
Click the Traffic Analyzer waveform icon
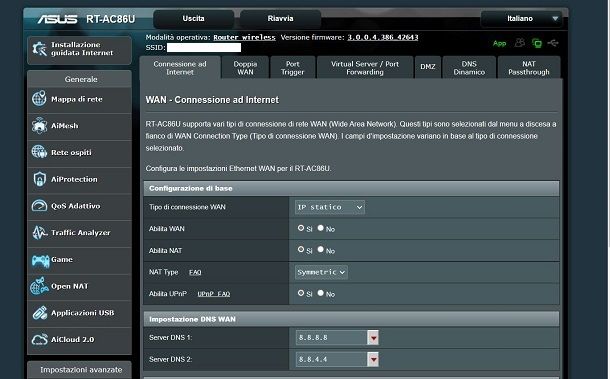pyautogui.click(x=40, y=232)
